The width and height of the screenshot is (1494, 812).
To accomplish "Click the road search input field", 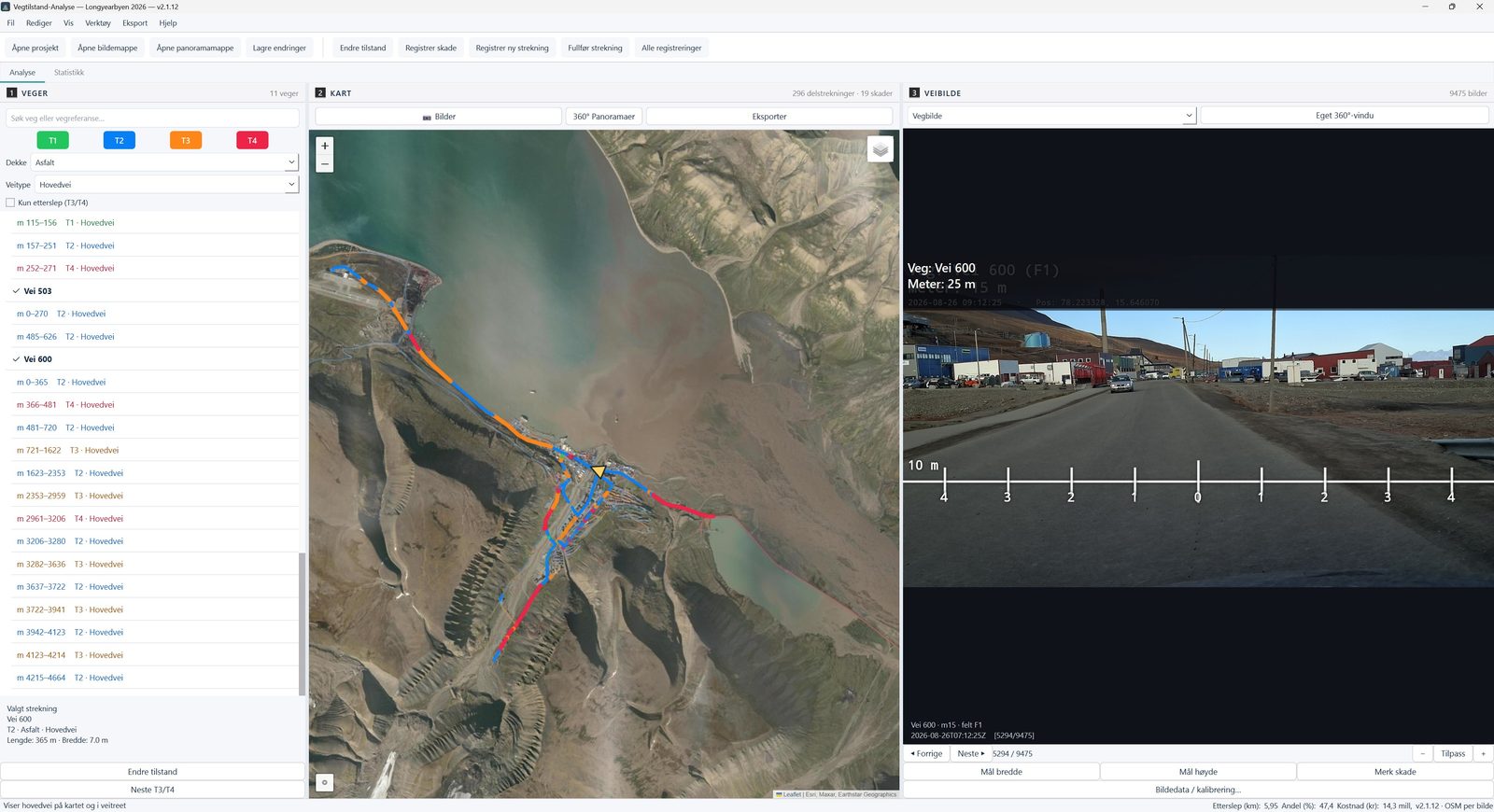I will point(152,119).
